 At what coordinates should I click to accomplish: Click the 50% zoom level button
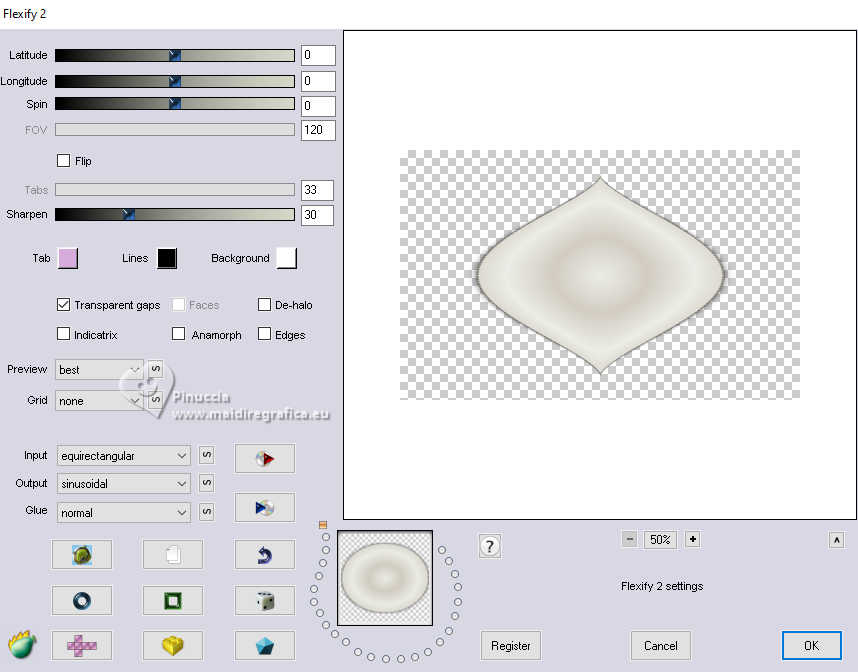click(660, 540)
